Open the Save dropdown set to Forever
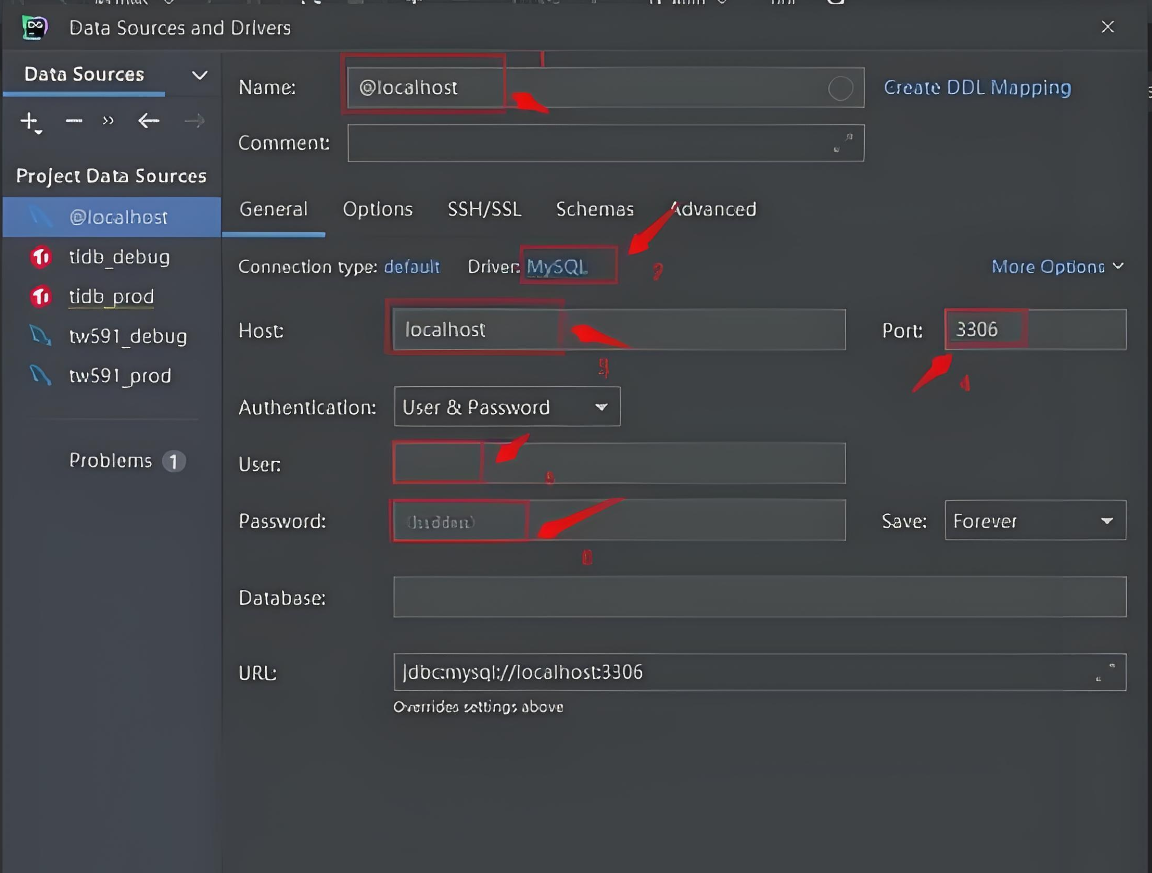Viewport: 1152px width, 873px height. (x=1035, y=520)
